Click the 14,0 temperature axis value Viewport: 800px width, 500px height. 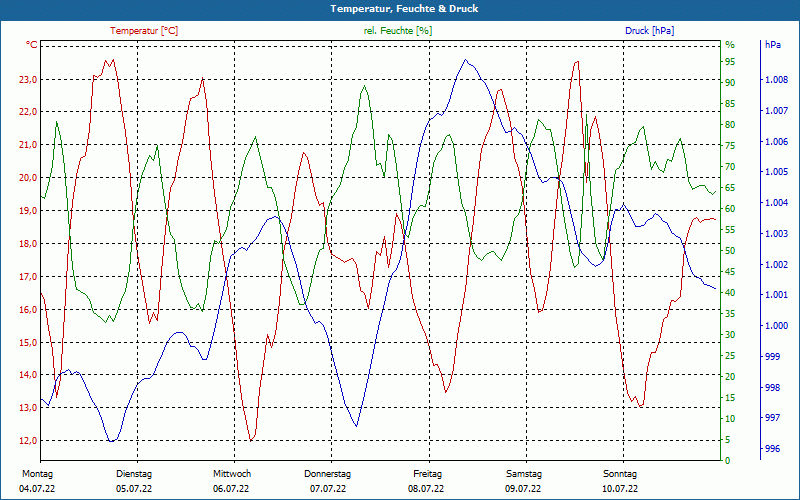click(x=28, y=375)
